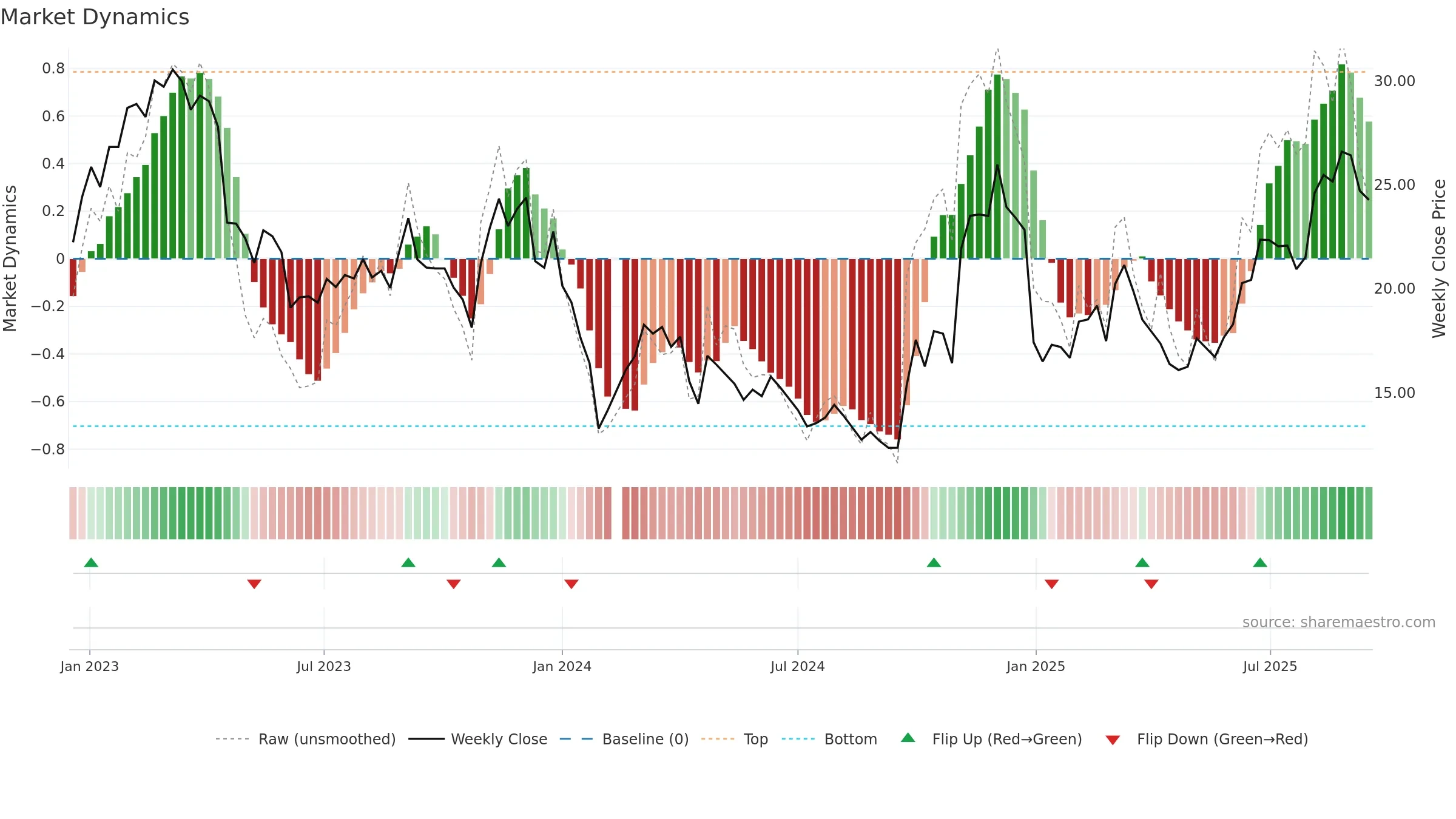This screenshot has width=1456, height=819.
Task: Click the Flip Down marker before Jul 2023
Action: pos(254,584)
